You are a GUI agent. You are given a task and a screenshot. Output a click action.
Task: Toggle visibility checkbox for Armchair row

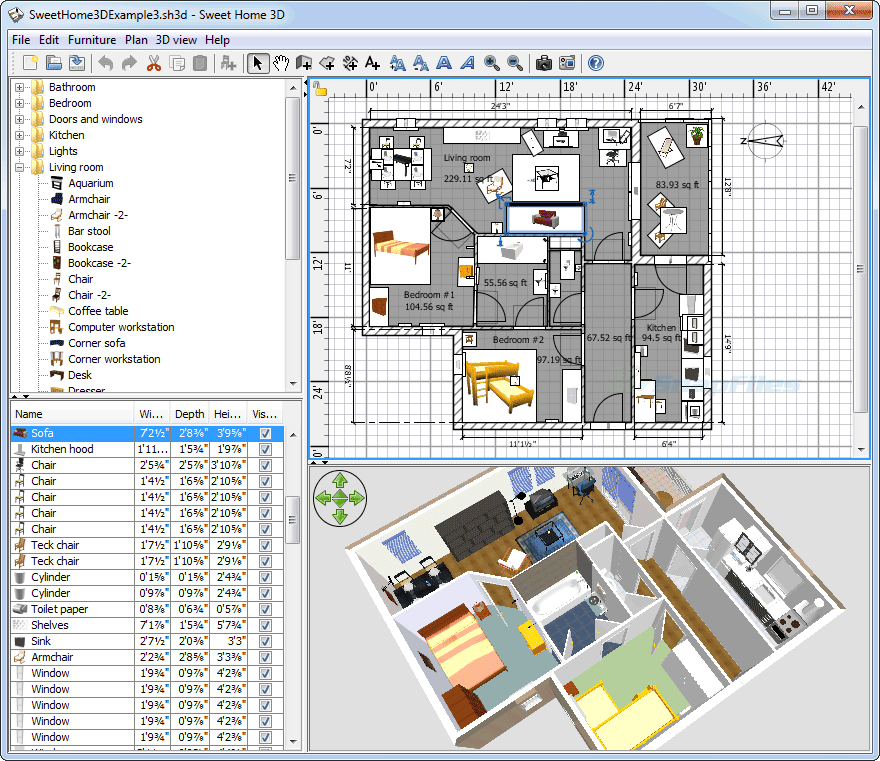pyautogui.click(x=265, y=658)
